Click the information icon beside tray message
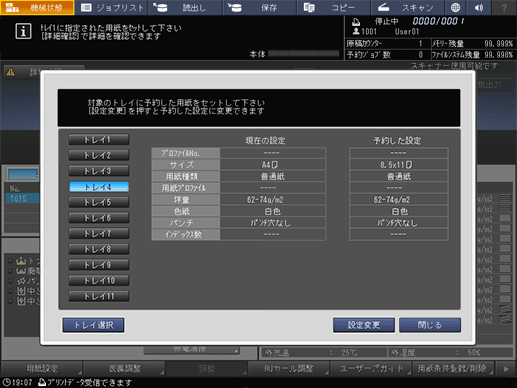Viewport: 517px width, 388px height. pyautogui.click(x=23, y=31)
